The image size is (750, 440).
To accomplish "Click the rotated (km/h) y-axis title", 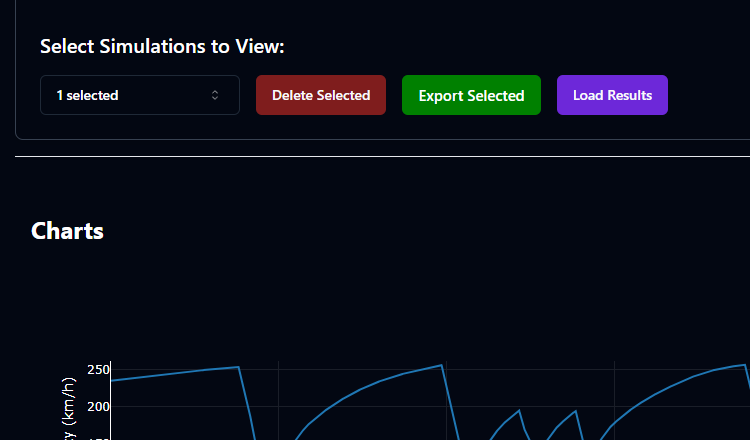I will 69,408.
